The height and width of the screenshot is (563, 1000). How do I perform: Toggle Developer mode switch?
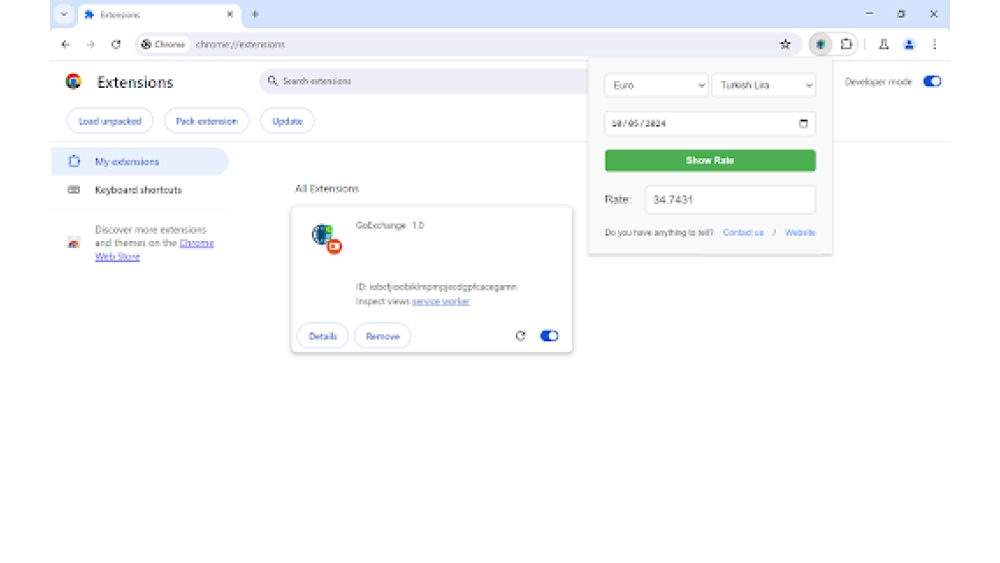point(932,82)
